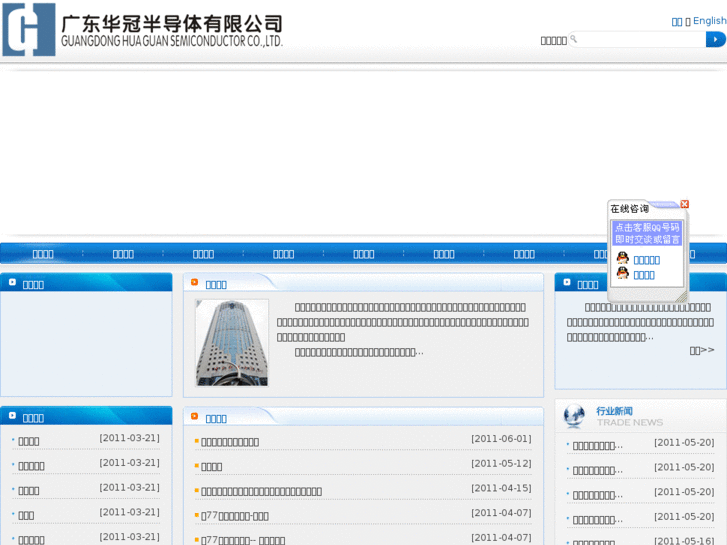727x545 pixels.
Task: Open the office tower building photo
Action: (x=232, y=343)
